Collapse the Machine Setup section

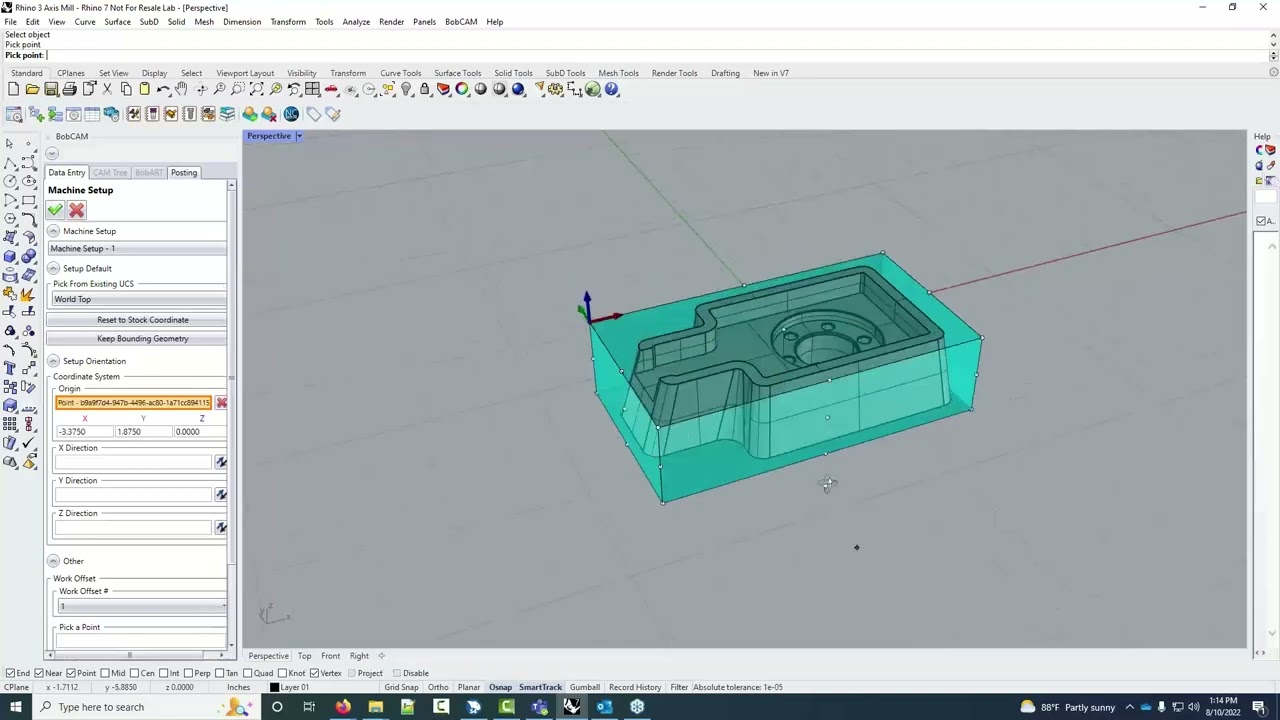[x=54, y=231]
